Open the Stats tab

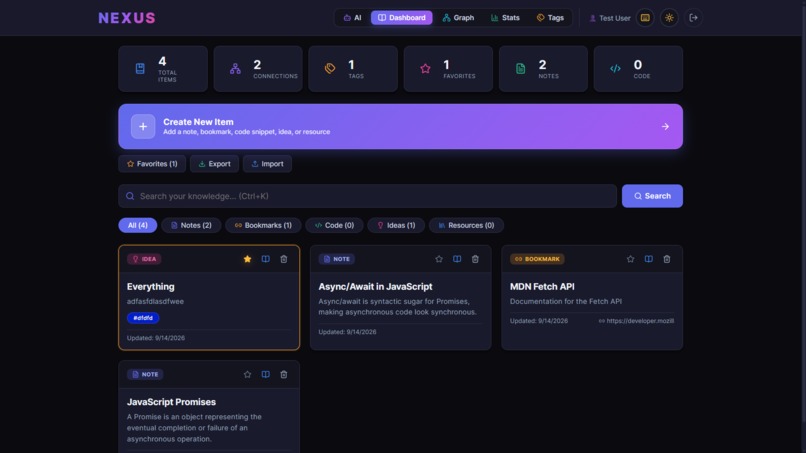[x=505, y=17]
